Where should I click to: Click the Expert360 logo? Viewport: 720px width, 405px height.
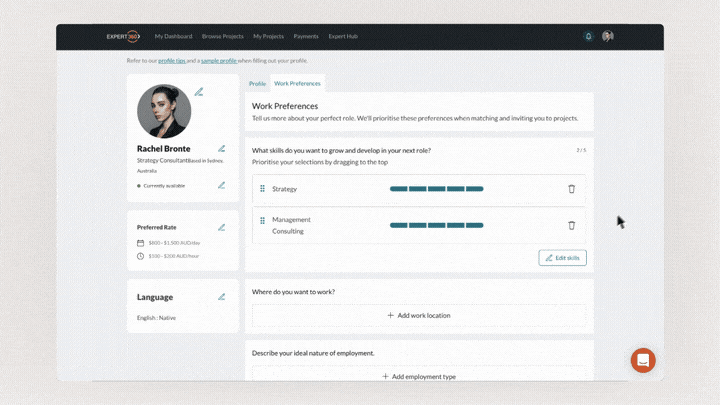point(123,36)
